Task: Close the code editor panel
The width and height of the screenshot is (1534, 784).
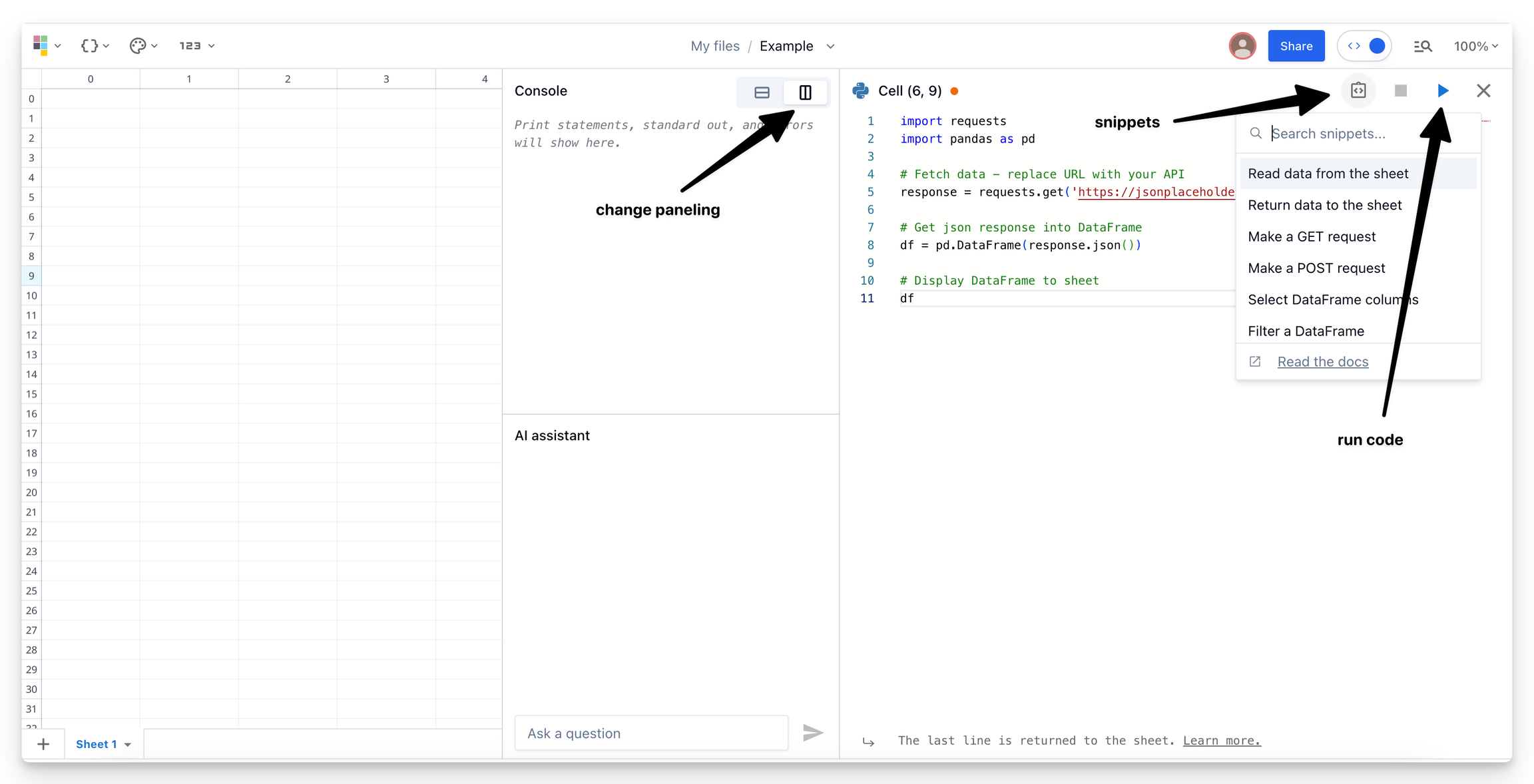Action: (1483, 91)
